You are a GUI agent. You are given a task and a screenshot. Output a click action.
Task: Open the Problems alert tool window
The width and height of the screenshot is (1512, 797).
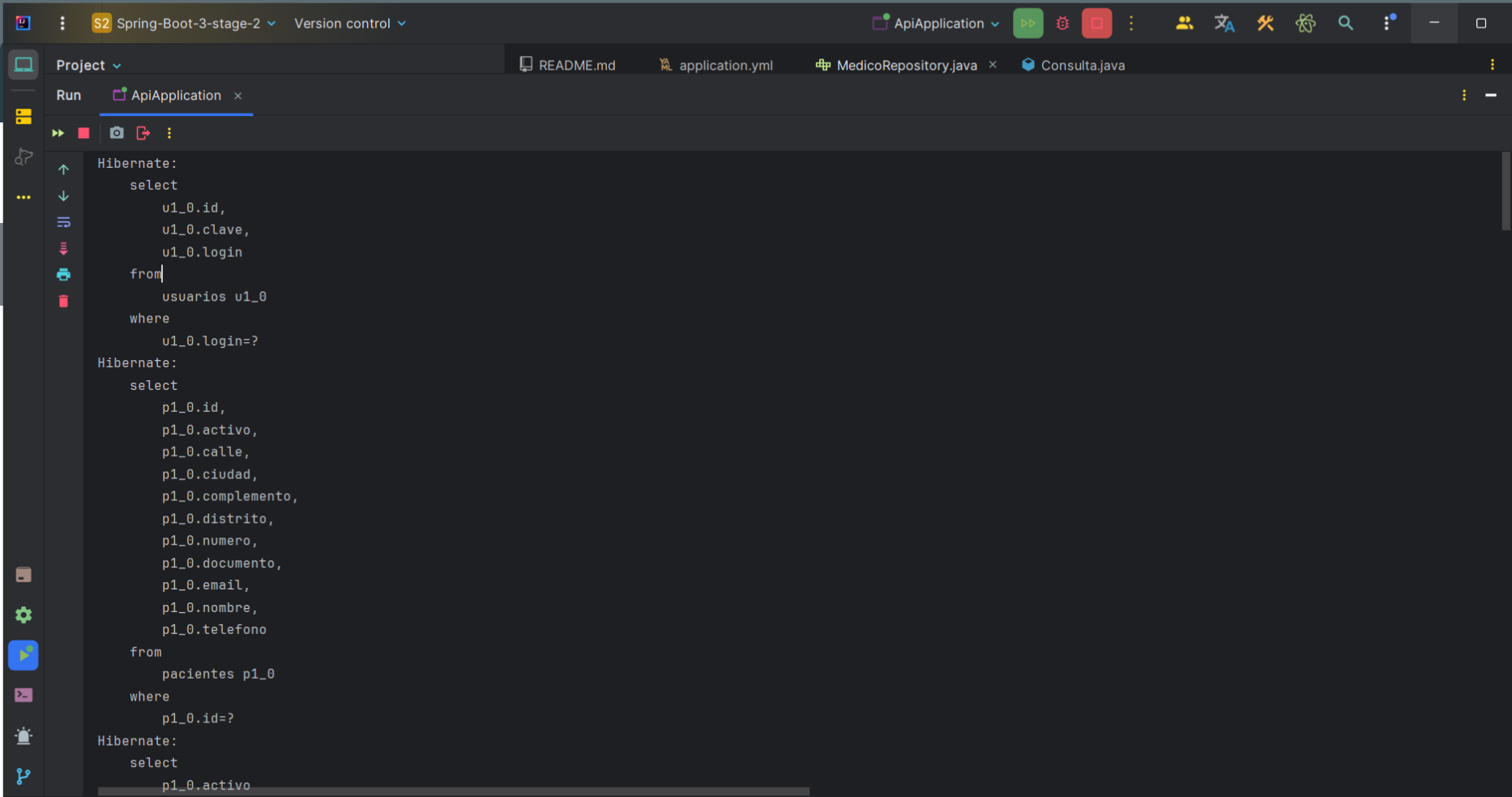23,736
